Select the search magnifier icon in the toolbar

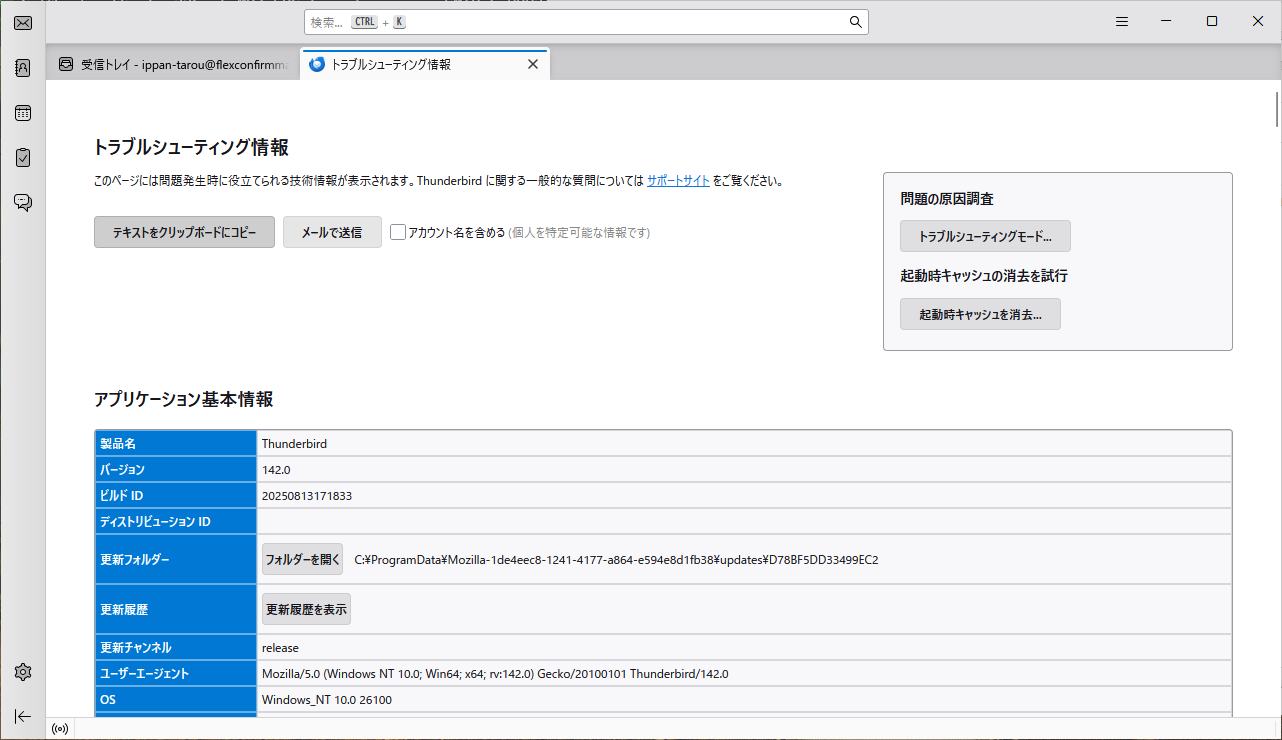(854, 21)
